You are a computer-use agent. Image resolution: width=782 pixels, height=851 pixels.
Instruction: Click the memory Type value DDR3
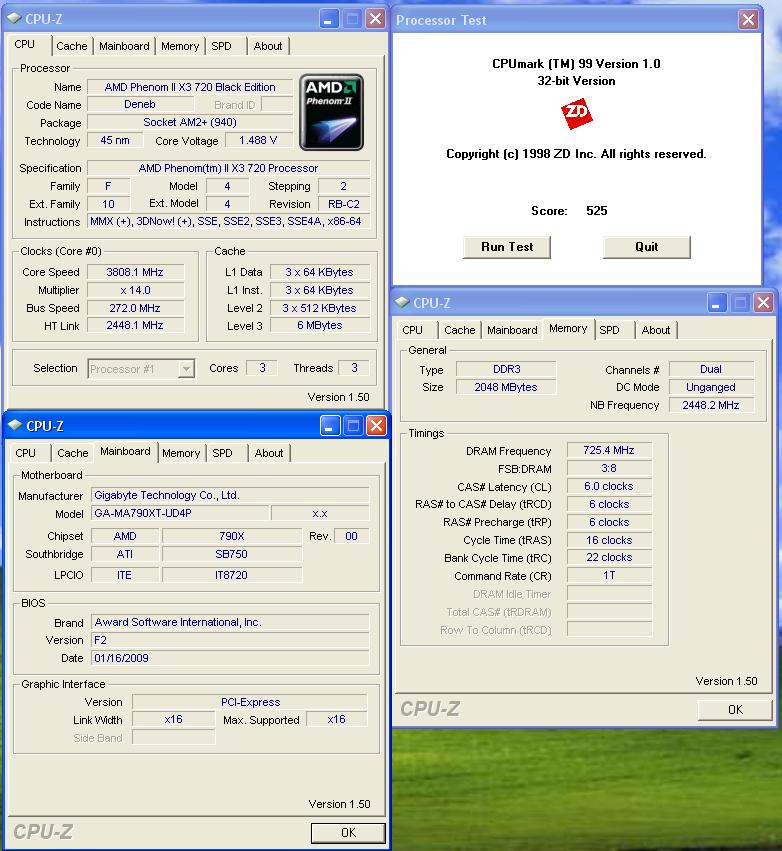click(506, 369)
